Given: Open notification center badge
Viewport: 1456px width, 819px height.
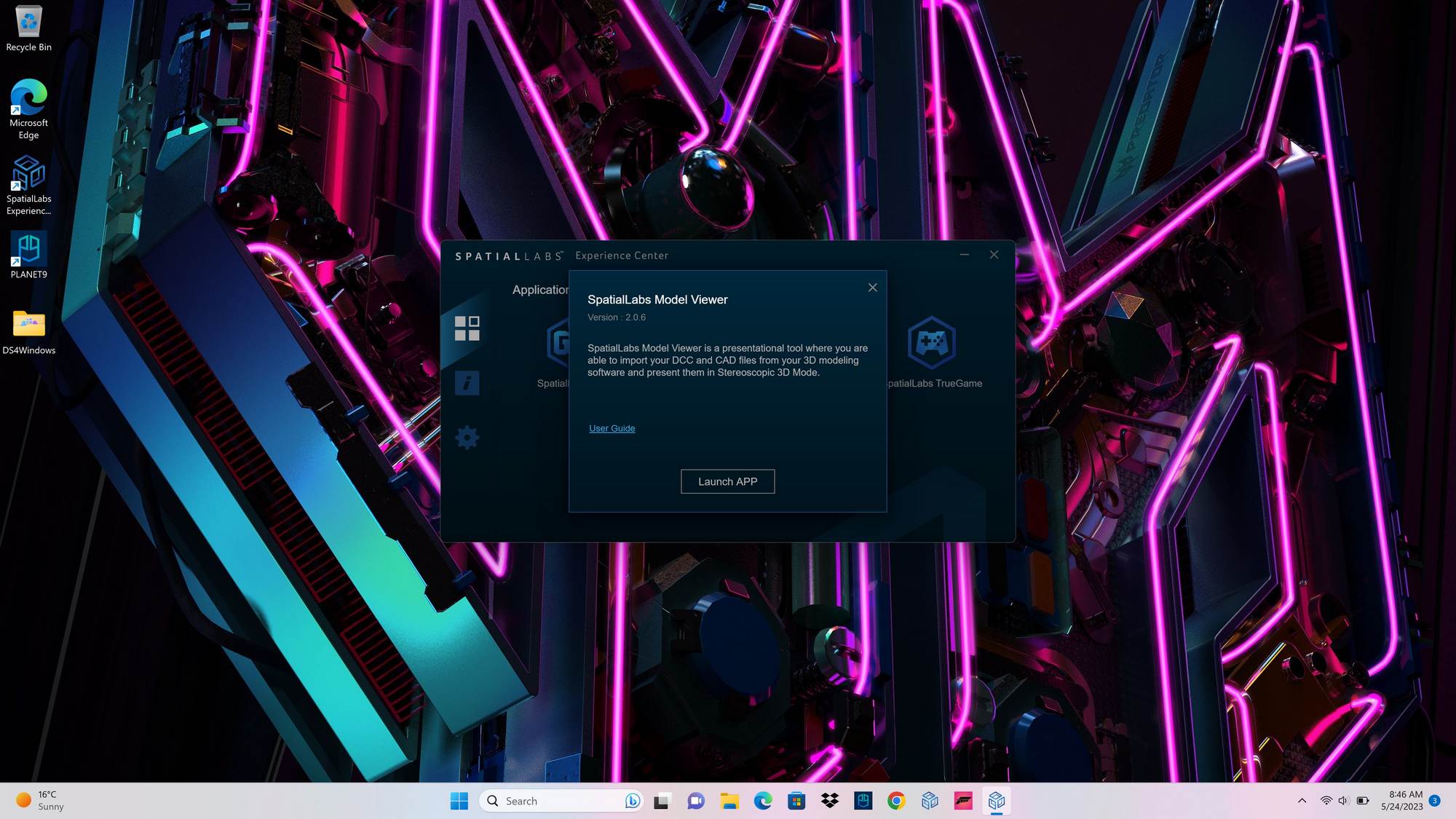Looking at the screenshot, I should click(x=1434, y=801).
